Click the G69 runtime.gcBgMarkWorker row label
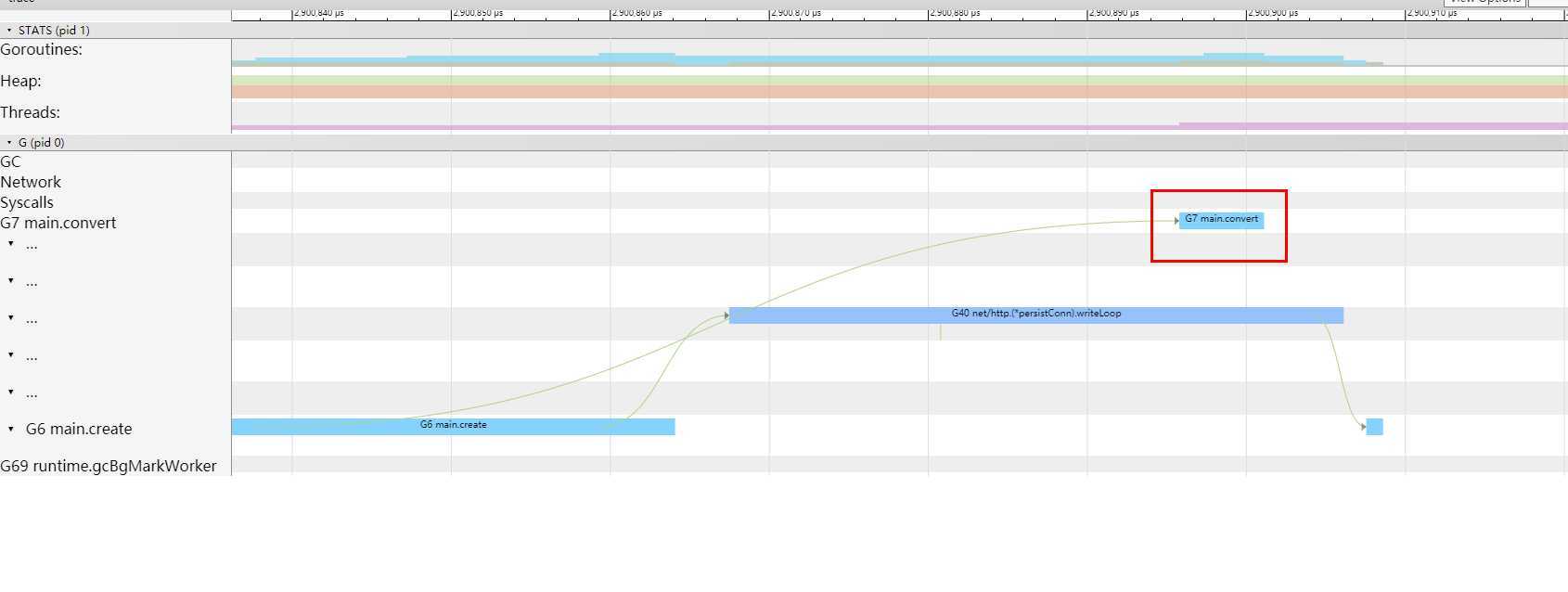The width and height of the screenshot is (1568, 592). 109,466
